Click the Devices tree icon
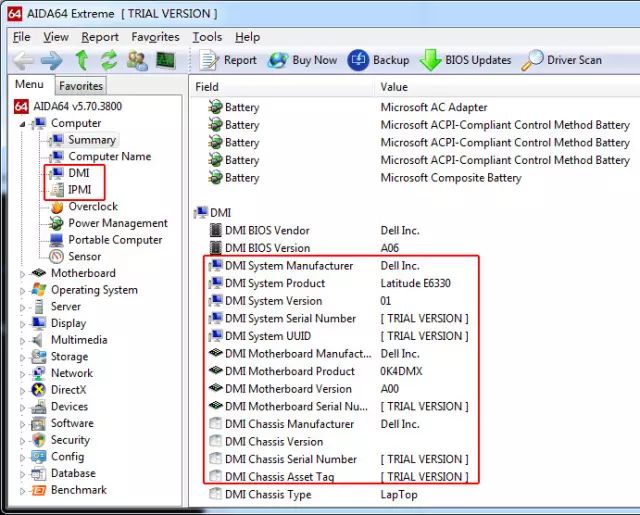The width and height of the screenshot is (640, 515). (39, 407)
